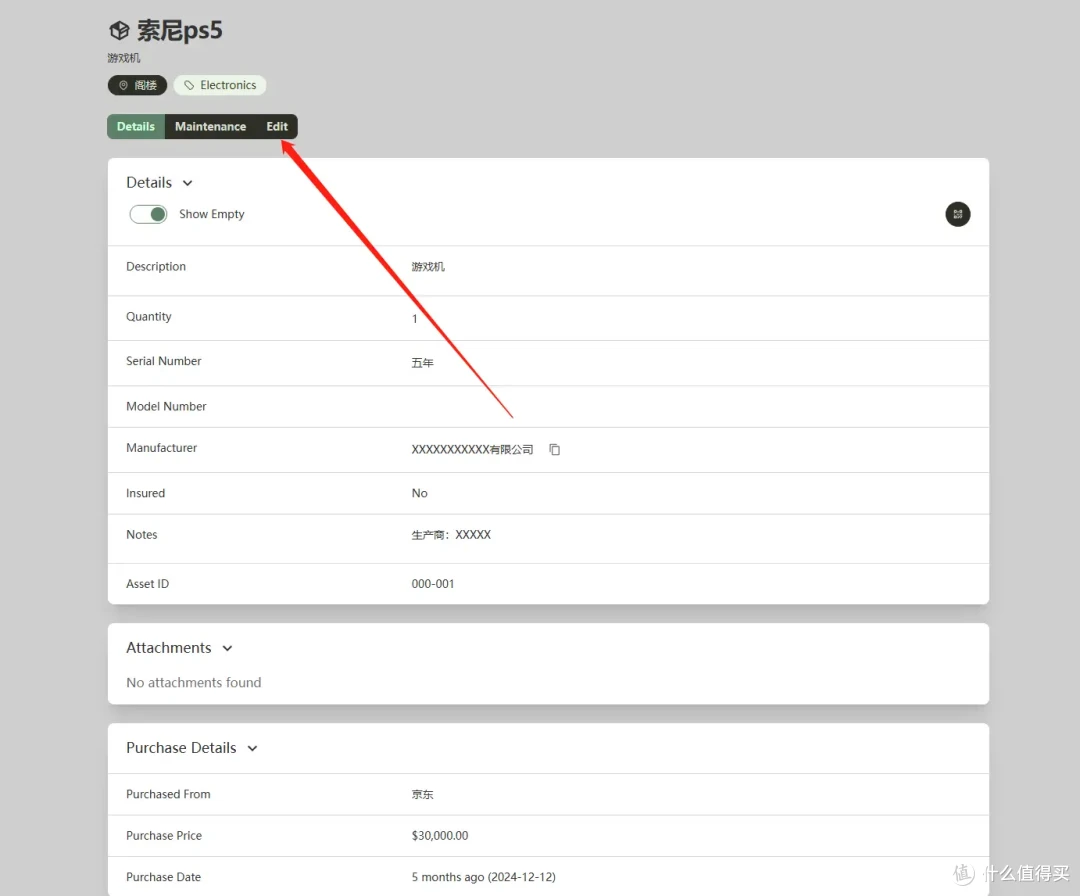Click the package icon beside 索尼ps5 title
The height and width of the screenshot is (896, 1080).
(119, 30)
